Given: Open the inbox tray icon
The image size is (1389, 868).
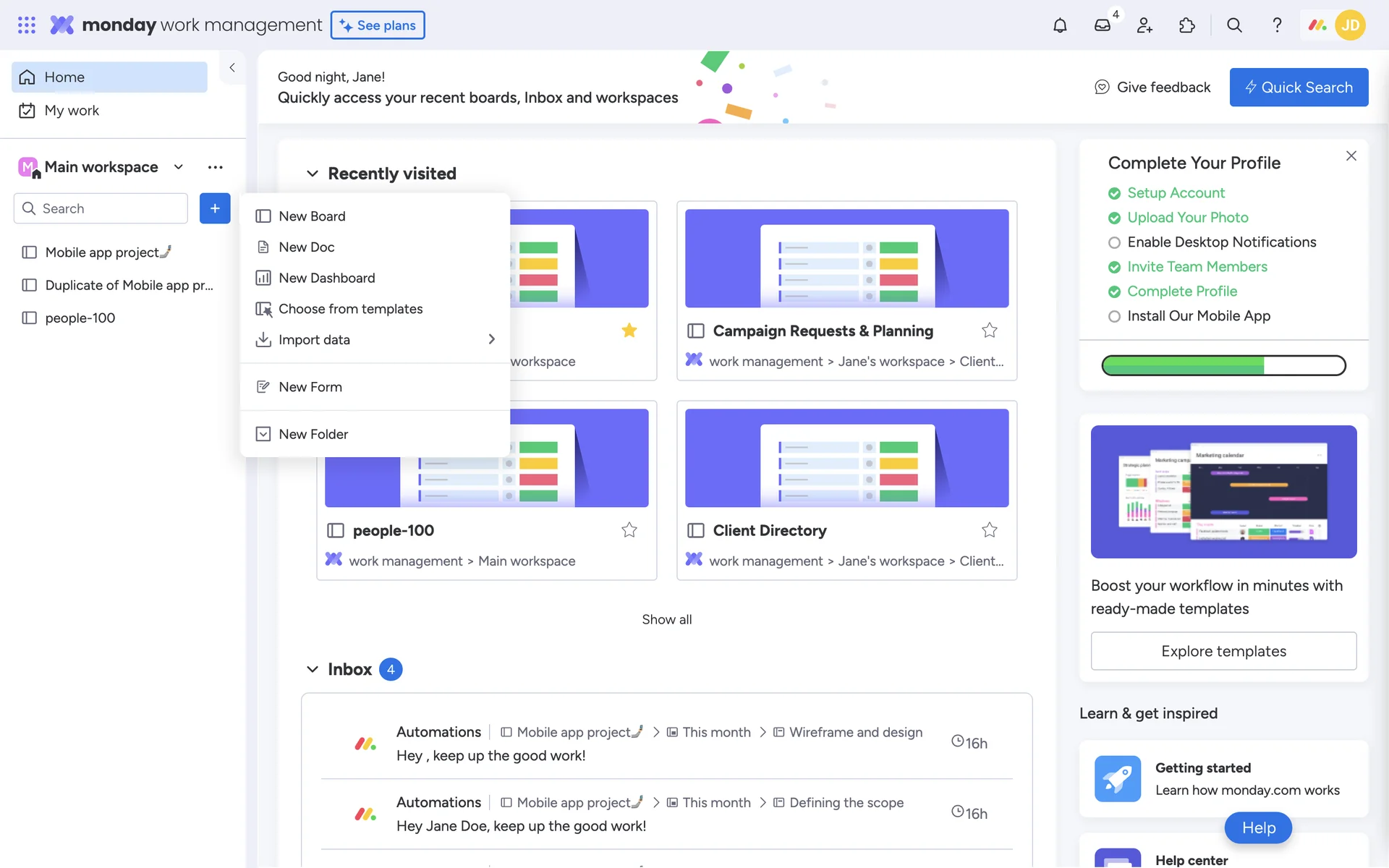Looking at the screenshot, I should (1102, 25).
